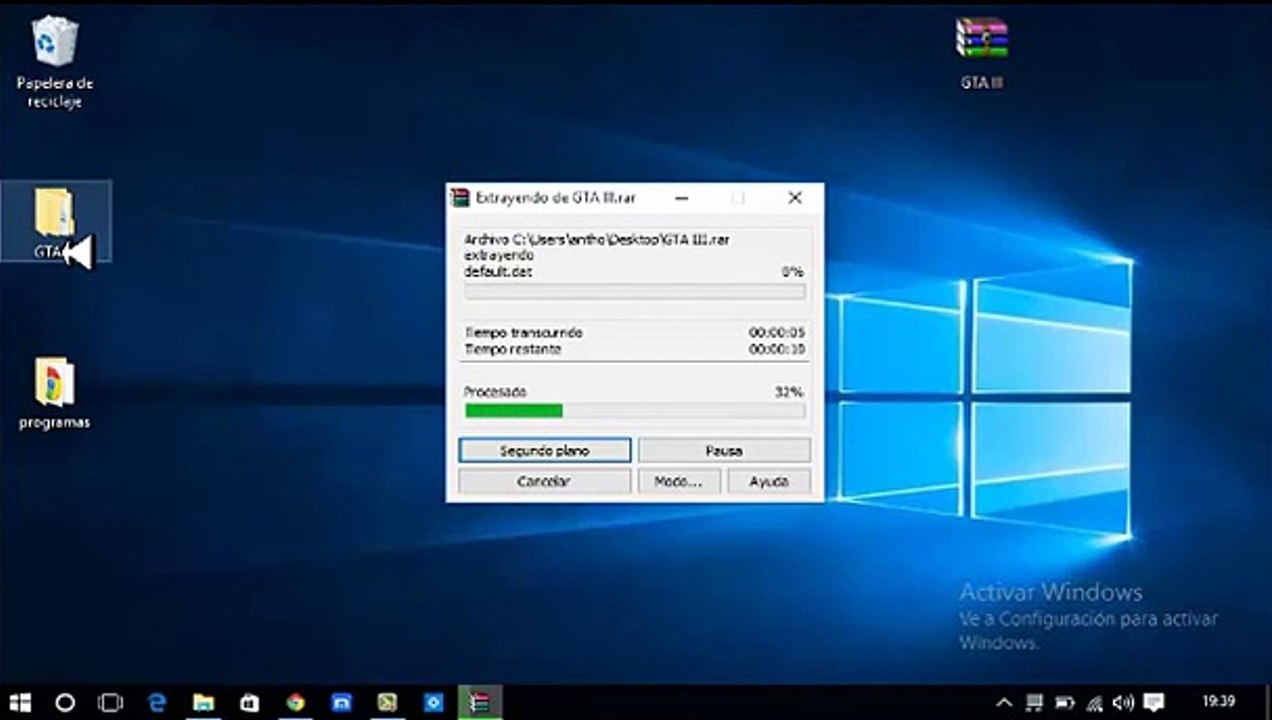Launch Microsoft Edge from taskbar
The width and height of the screenshot is (1272, 720).
[157, 703]
